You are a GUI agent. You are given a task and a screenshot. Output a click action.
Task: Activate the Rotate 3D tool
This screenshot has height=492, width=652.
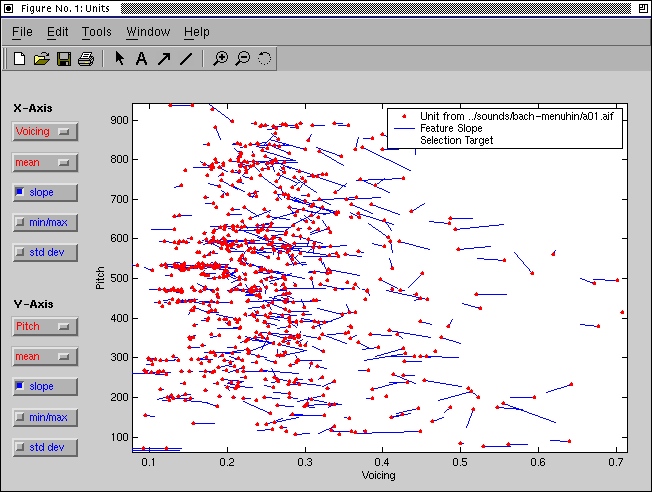[x=264, y=58]
